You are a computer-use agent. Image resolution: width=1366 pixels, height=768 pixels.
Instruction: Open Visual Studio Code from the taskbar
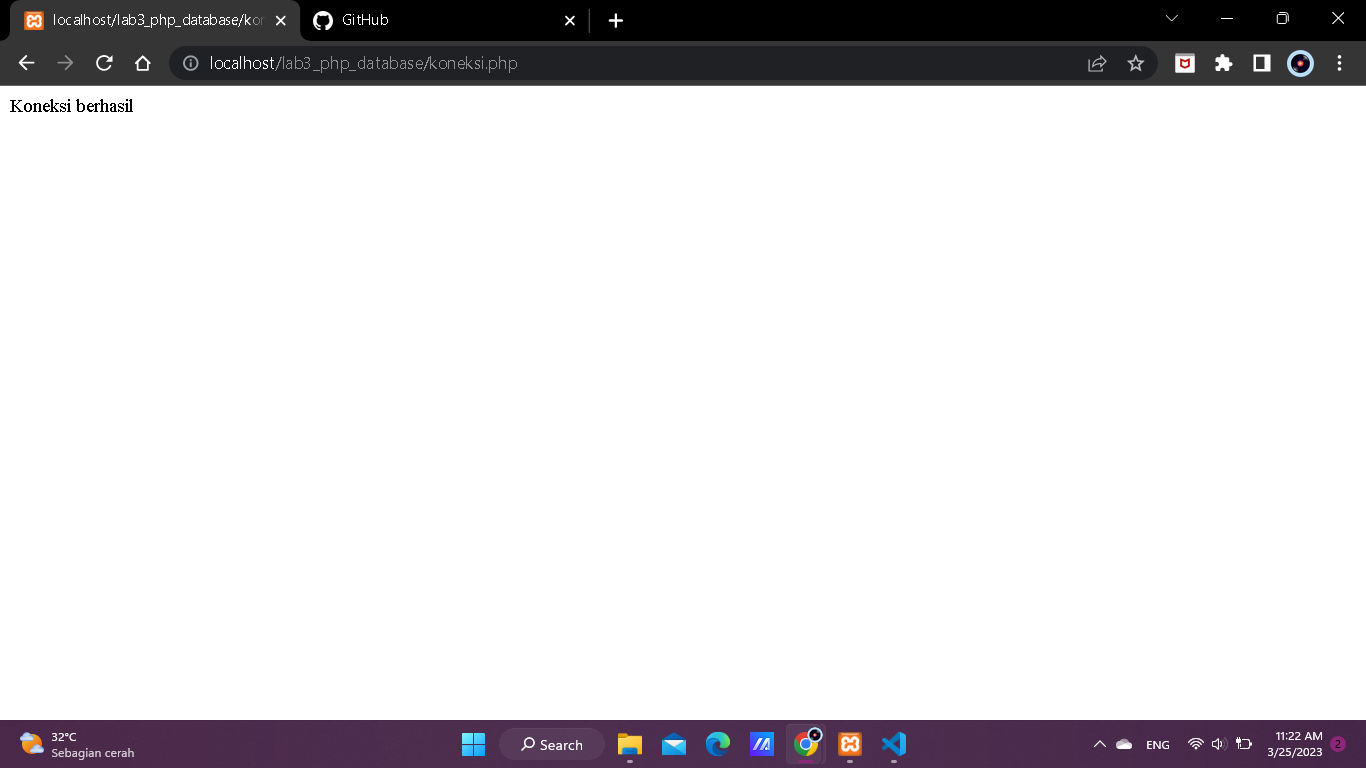(893, 744)
